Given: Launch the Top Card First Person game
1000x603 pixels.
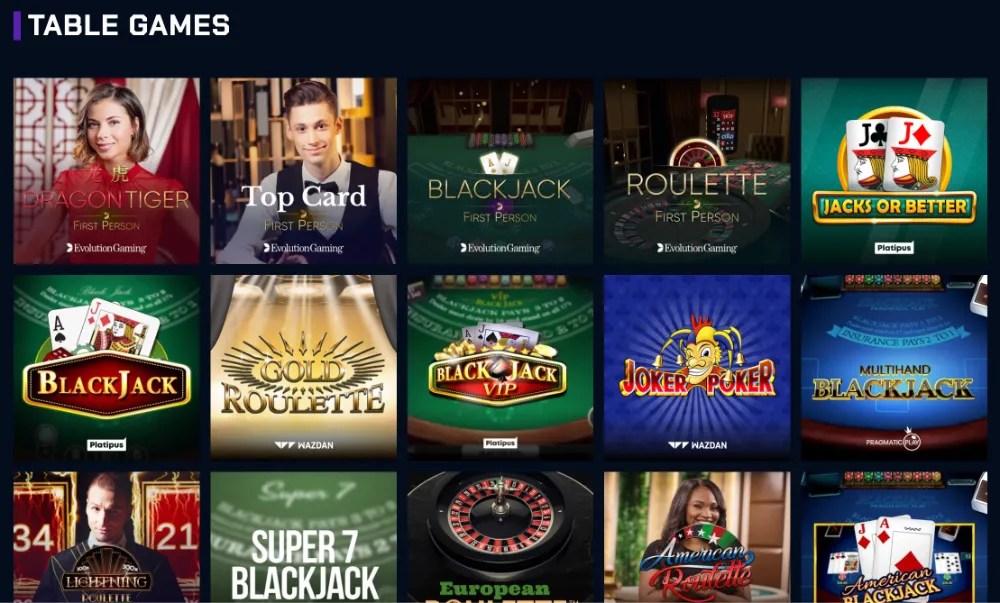Looking at the screenshot, I should 304,171.
